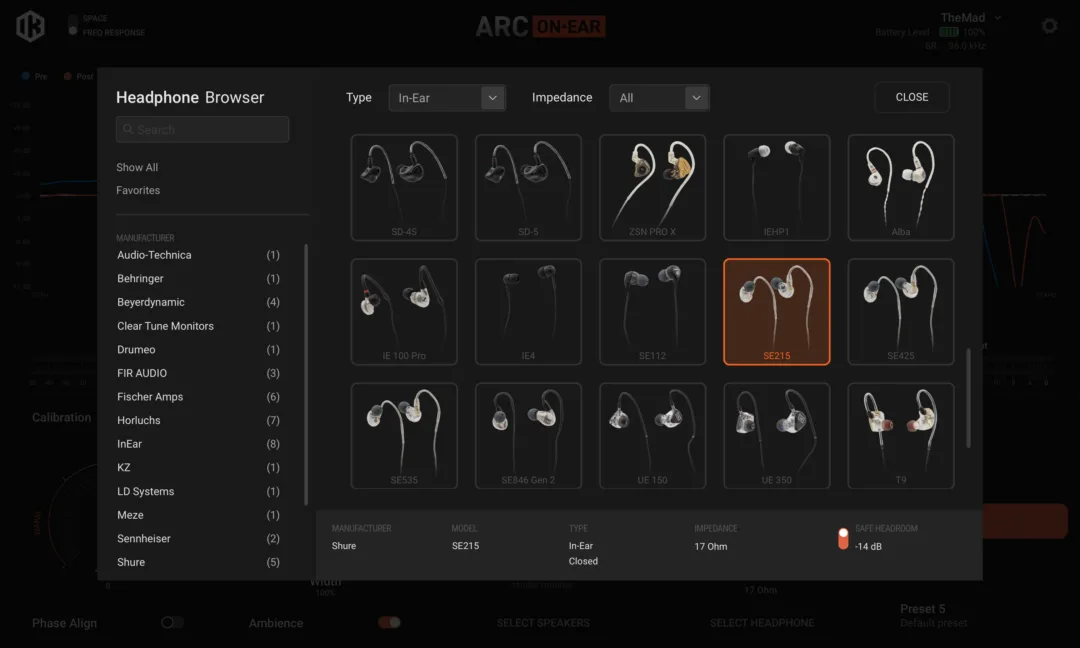
Task: Select the UE 350 earphone thumbnail
Action: (776, 436)
